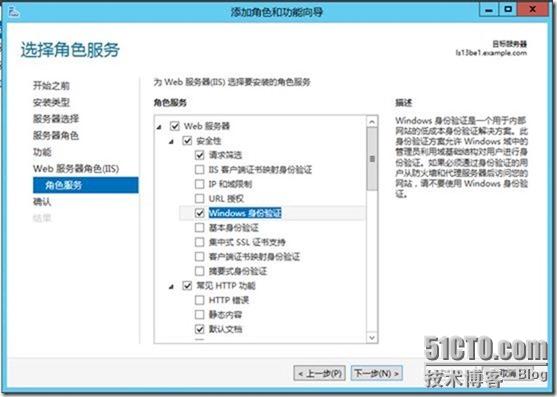
Task: Click the 上一步(P) button
Action: tap(320, 374)
